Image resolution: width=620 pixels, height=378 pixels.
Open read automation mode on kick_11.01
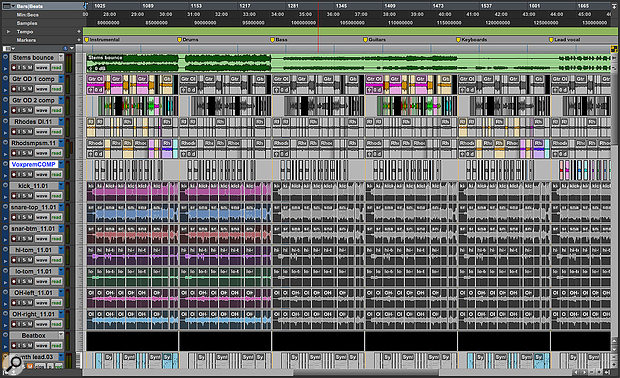click(56, 196)
